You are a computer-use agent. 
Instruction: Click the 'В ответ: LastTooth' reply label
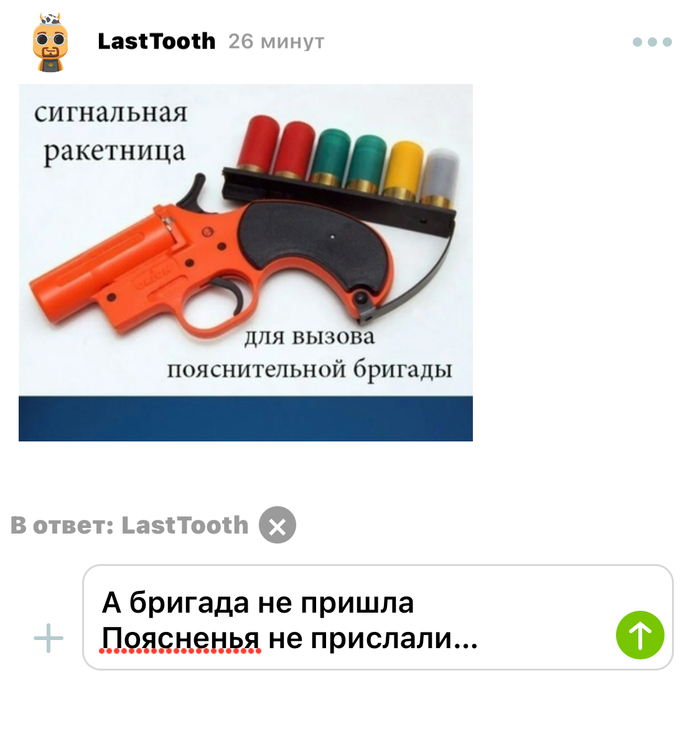click(129, 525)
